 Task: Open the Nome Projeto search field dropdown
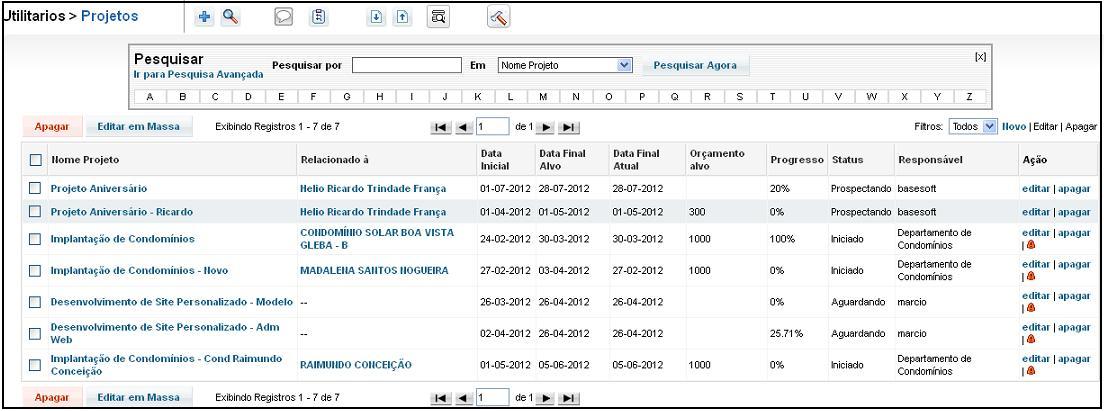(x=565, y=65)
